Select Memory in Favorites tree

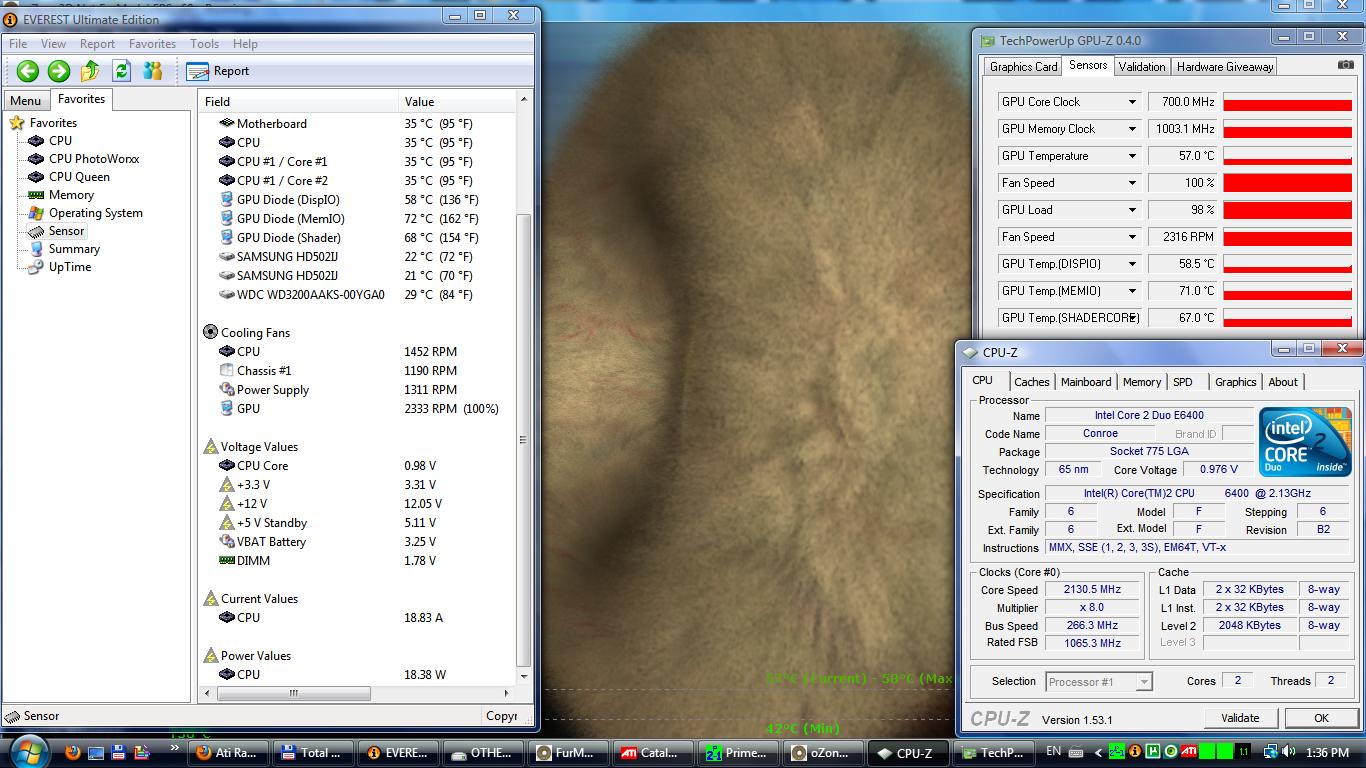61,195
